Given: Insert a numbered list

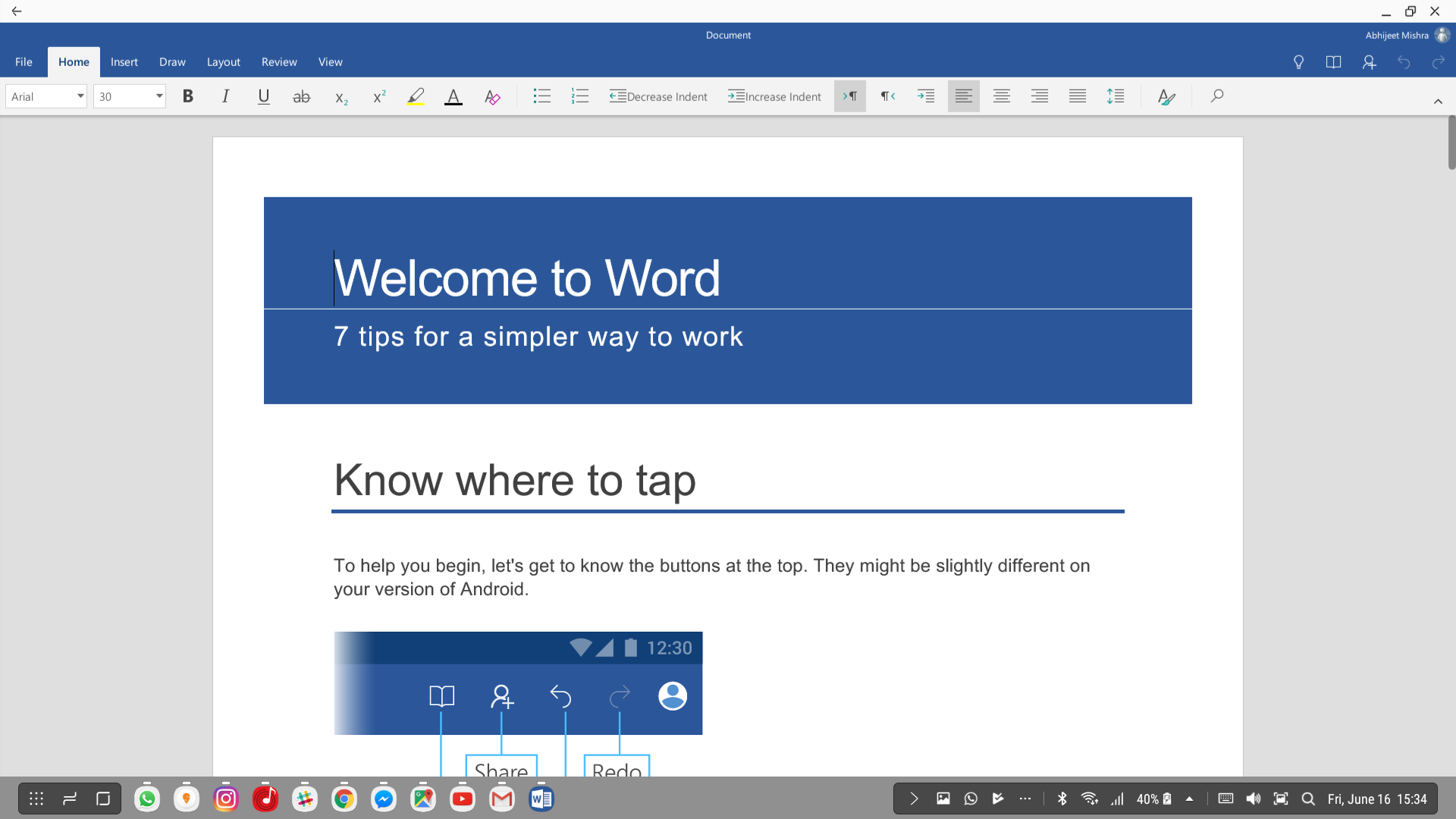Looking at the screenshot, I should (580, 96).
